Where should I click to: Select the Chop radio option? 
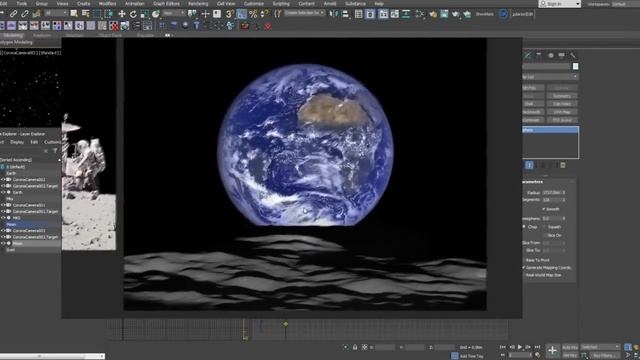pyautogui.click(x=524, y=227)
